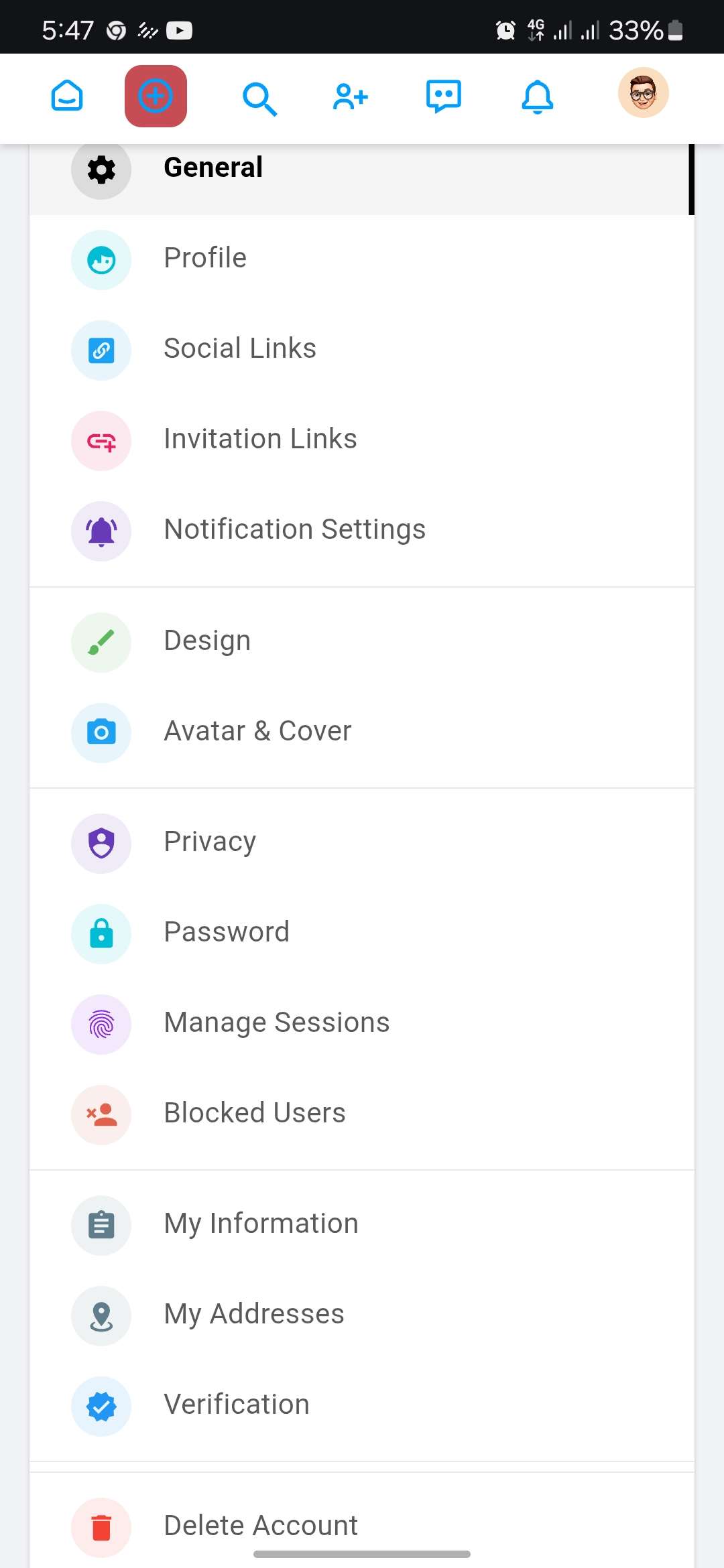Open search with the magnifier icon
Image resolution: width=724 pixels, height=1568 pixels.
click(x=259, y=99)
